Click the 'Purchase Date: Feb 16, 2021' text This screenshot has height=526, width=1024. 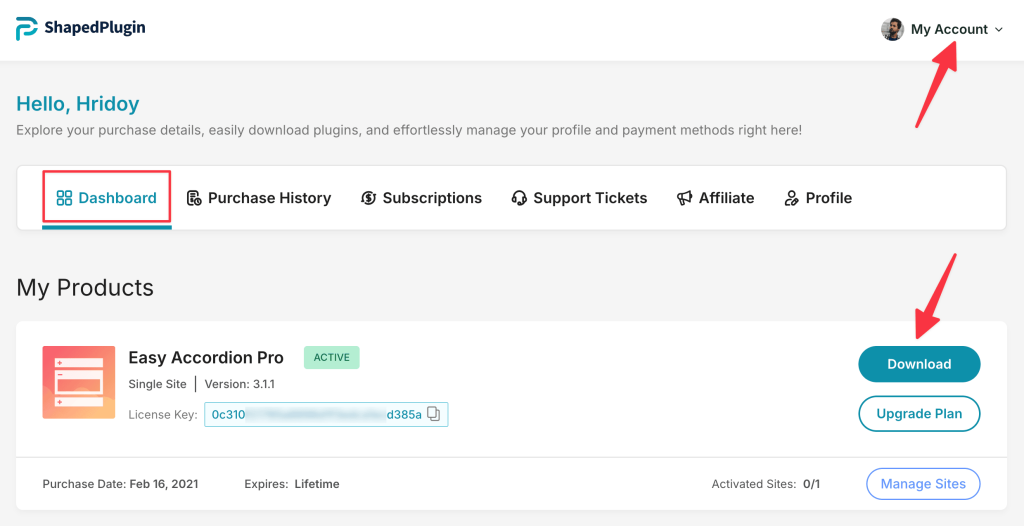[120, 484]
